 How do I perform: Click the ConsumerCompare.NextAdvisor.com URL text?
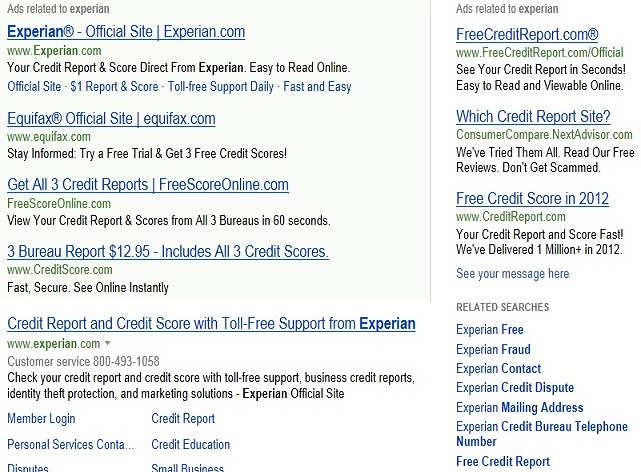pyautogui.click(x=544, y=134)
